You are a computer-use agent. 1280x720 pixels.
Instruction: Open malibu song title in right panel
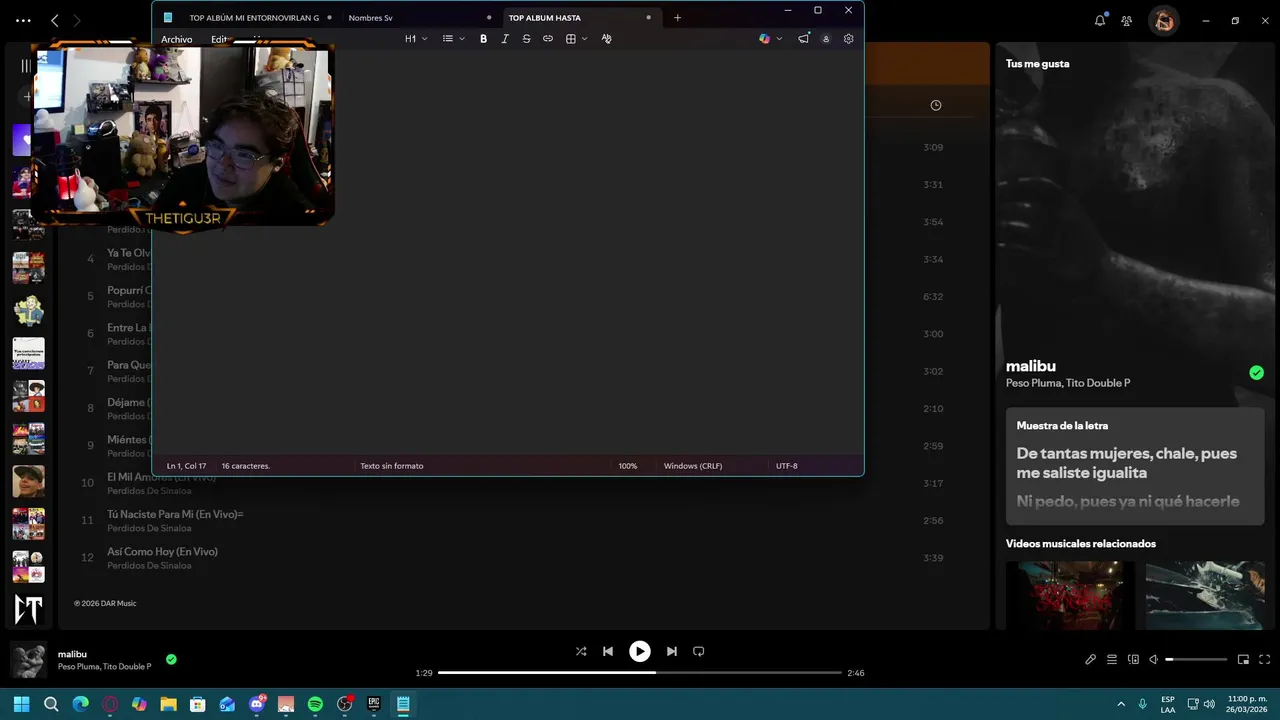point(1031,366)
